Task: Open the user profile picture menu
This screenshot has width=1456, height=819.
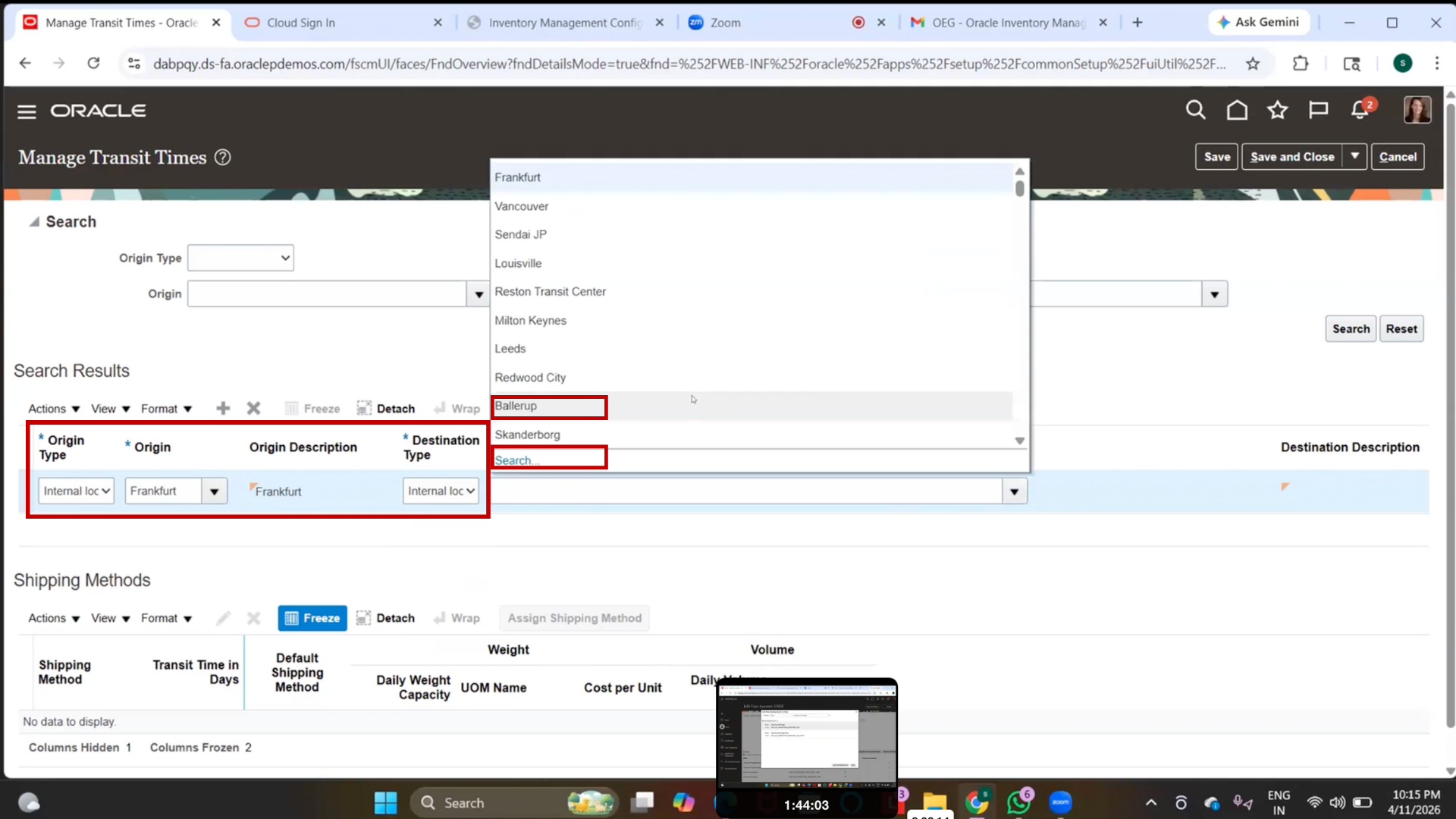Action: [1417, 110]
